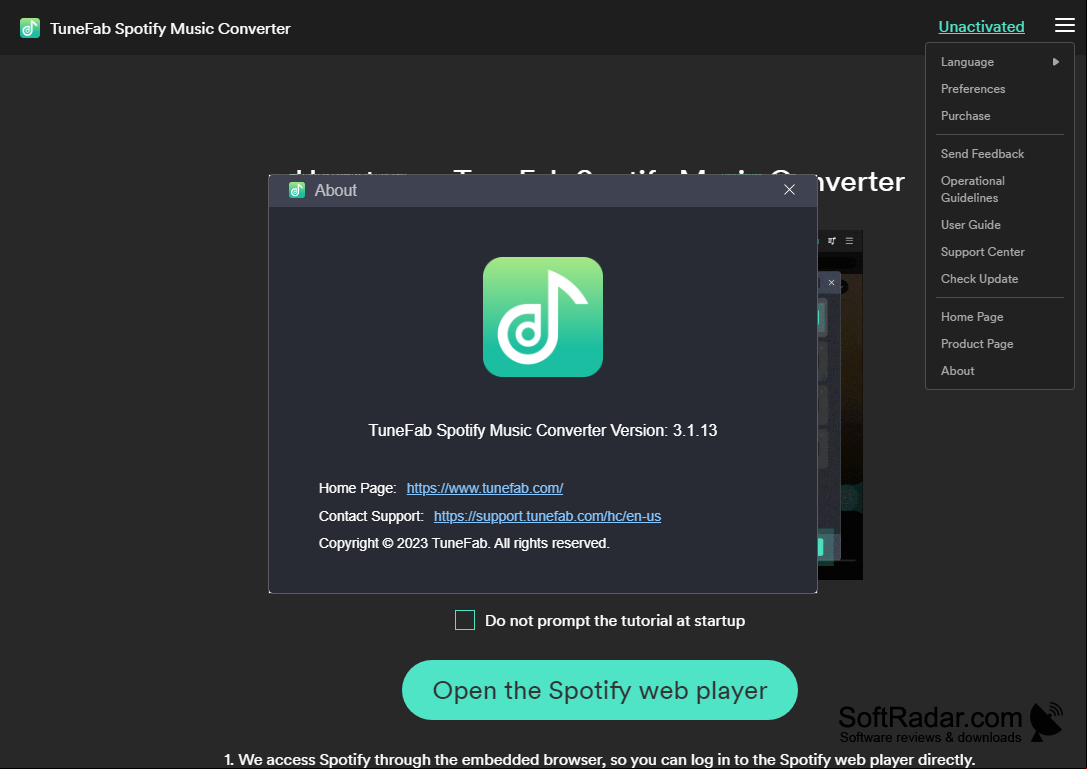Click the version 3.1.13 text

[542, 431]
